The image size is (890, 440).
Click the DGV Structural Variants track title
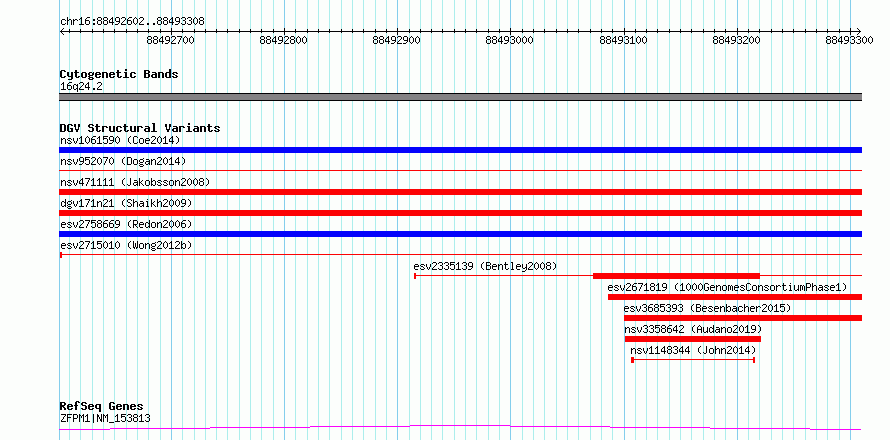pyautogui.click(x=140, y=128)
